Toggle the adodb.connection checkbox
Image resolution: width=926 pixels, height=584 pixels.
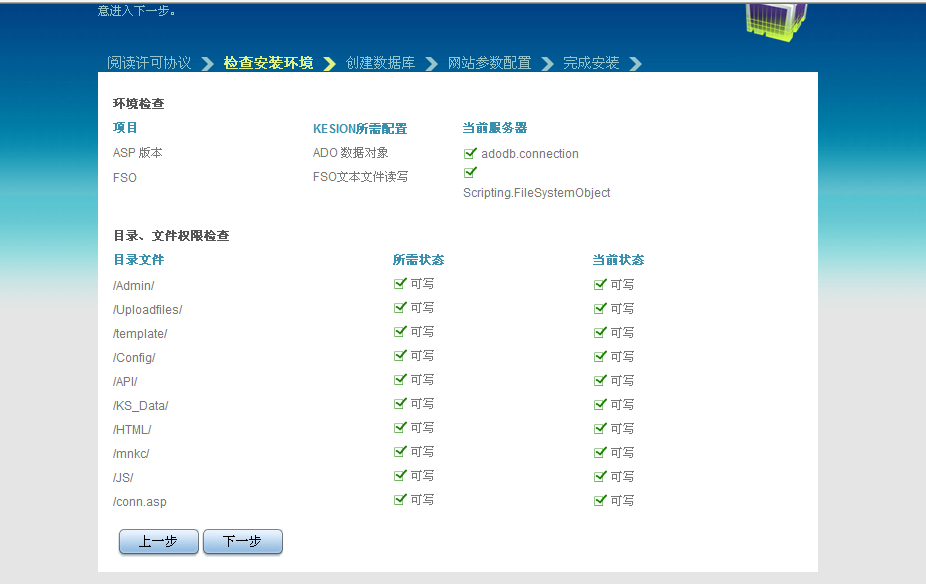pyautogui.click(x=469, y=153)
